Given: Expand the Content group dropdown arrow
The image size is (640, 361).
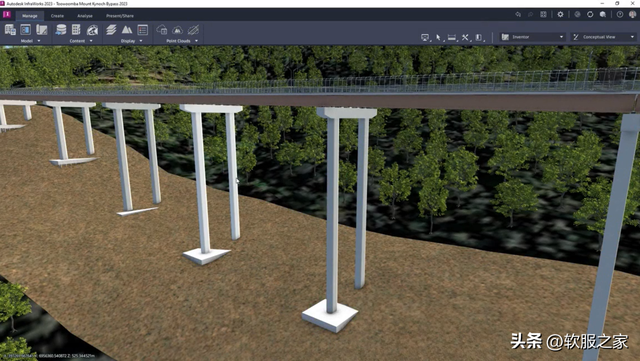Looking at the screenshot, I should pos(91,41).
